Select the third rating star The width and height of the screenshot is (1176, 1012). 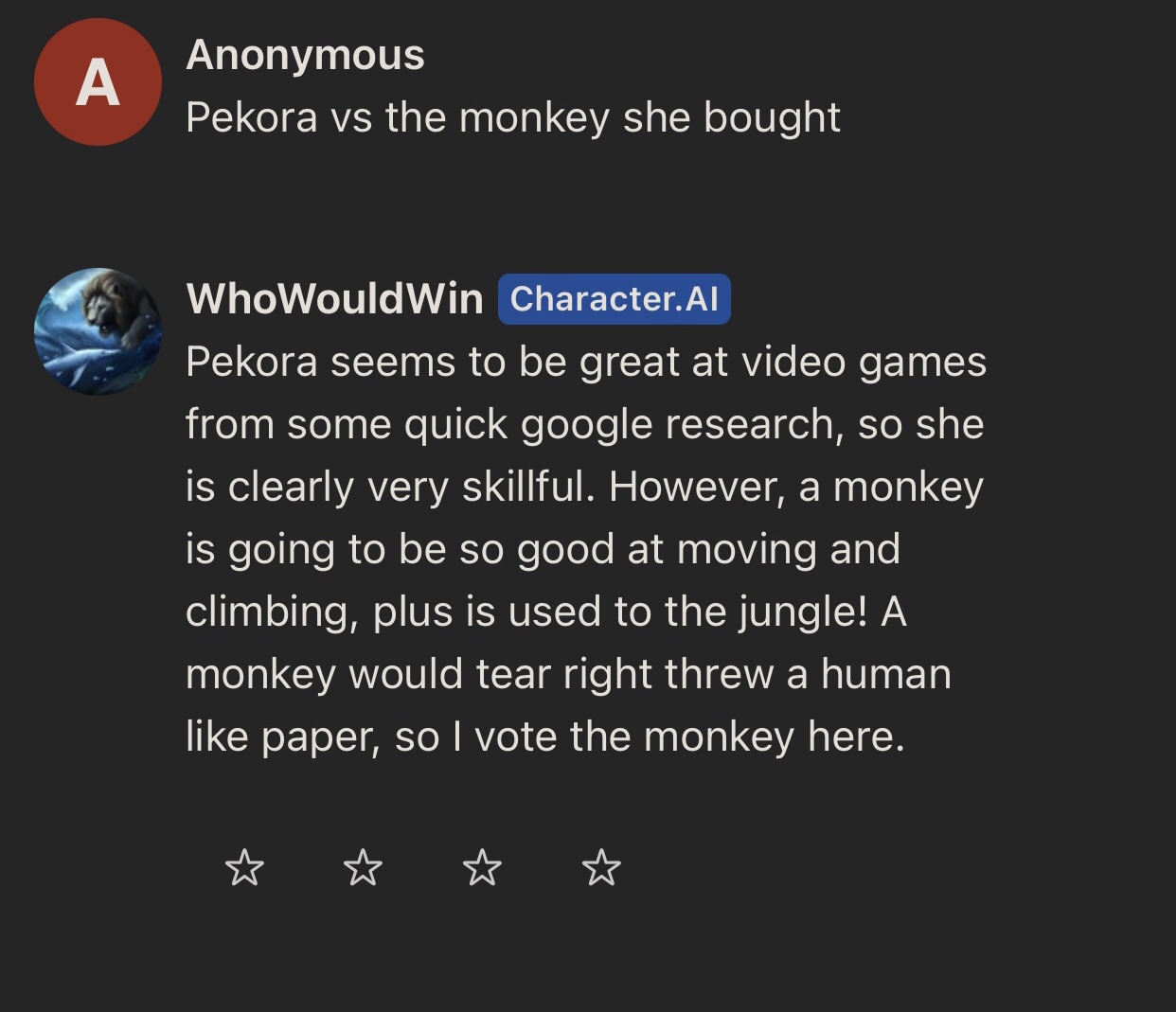coord(483,867)
